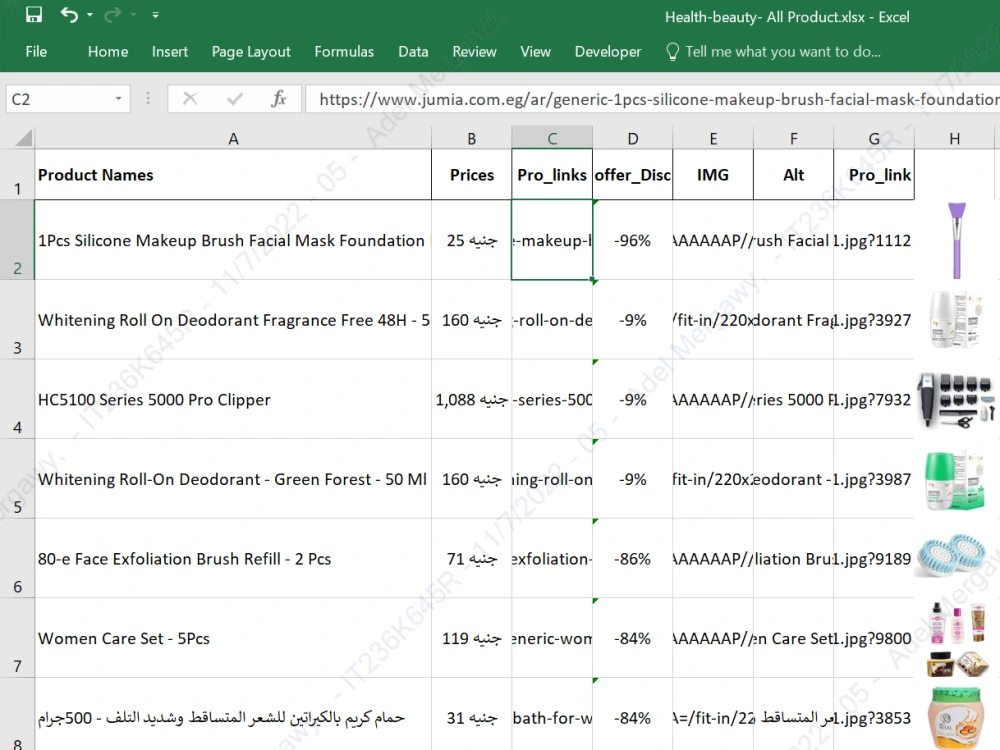Click the hair clipper product thumbnail

point(954,399)
